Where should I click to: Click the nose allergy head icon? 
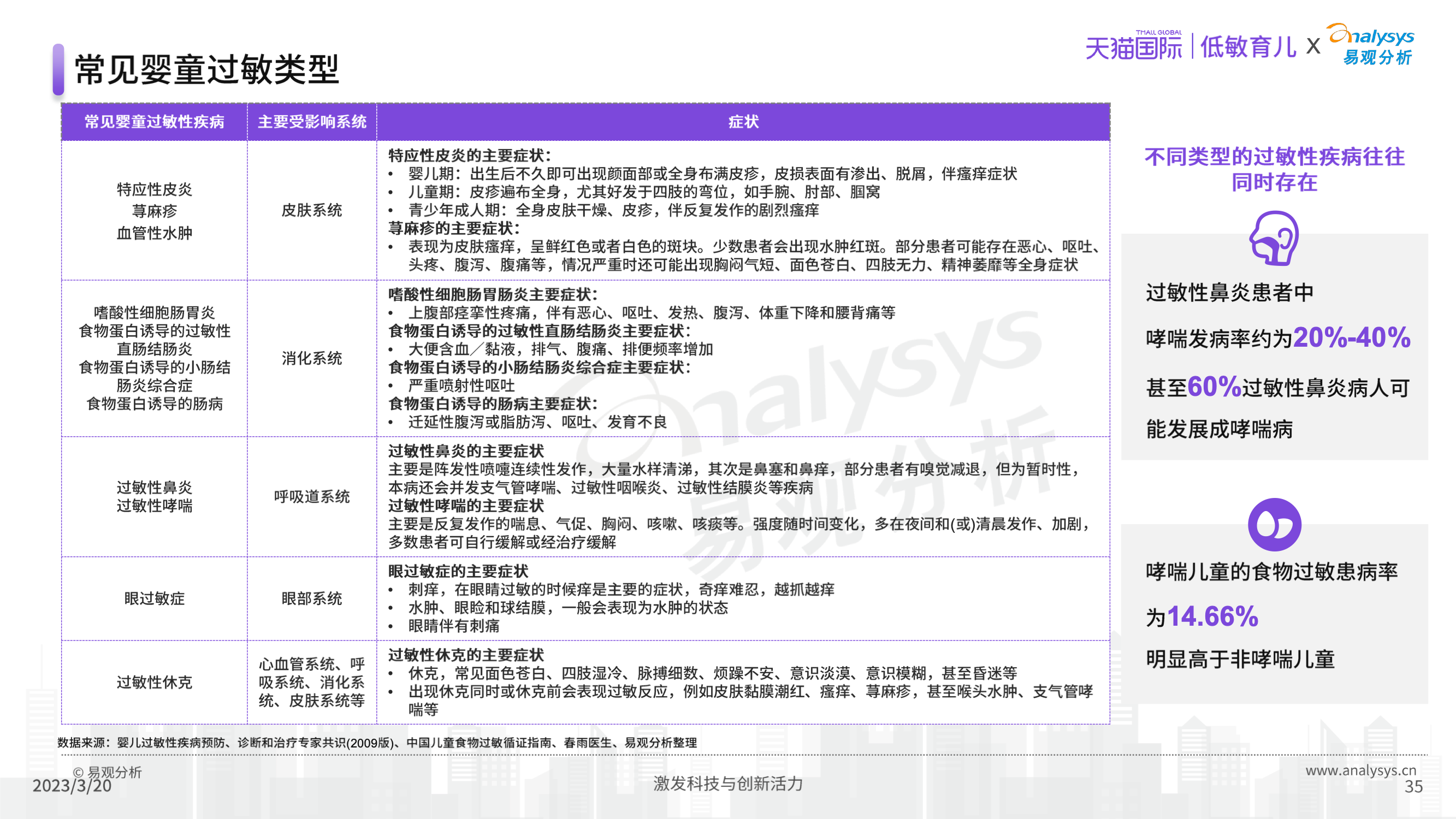1274,238
